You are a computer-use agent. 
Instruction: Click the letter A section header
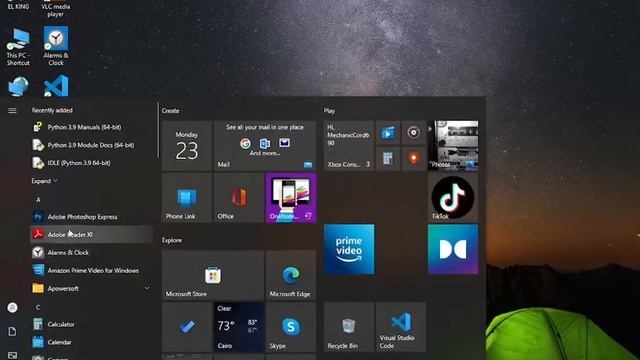tap(38, 200)
